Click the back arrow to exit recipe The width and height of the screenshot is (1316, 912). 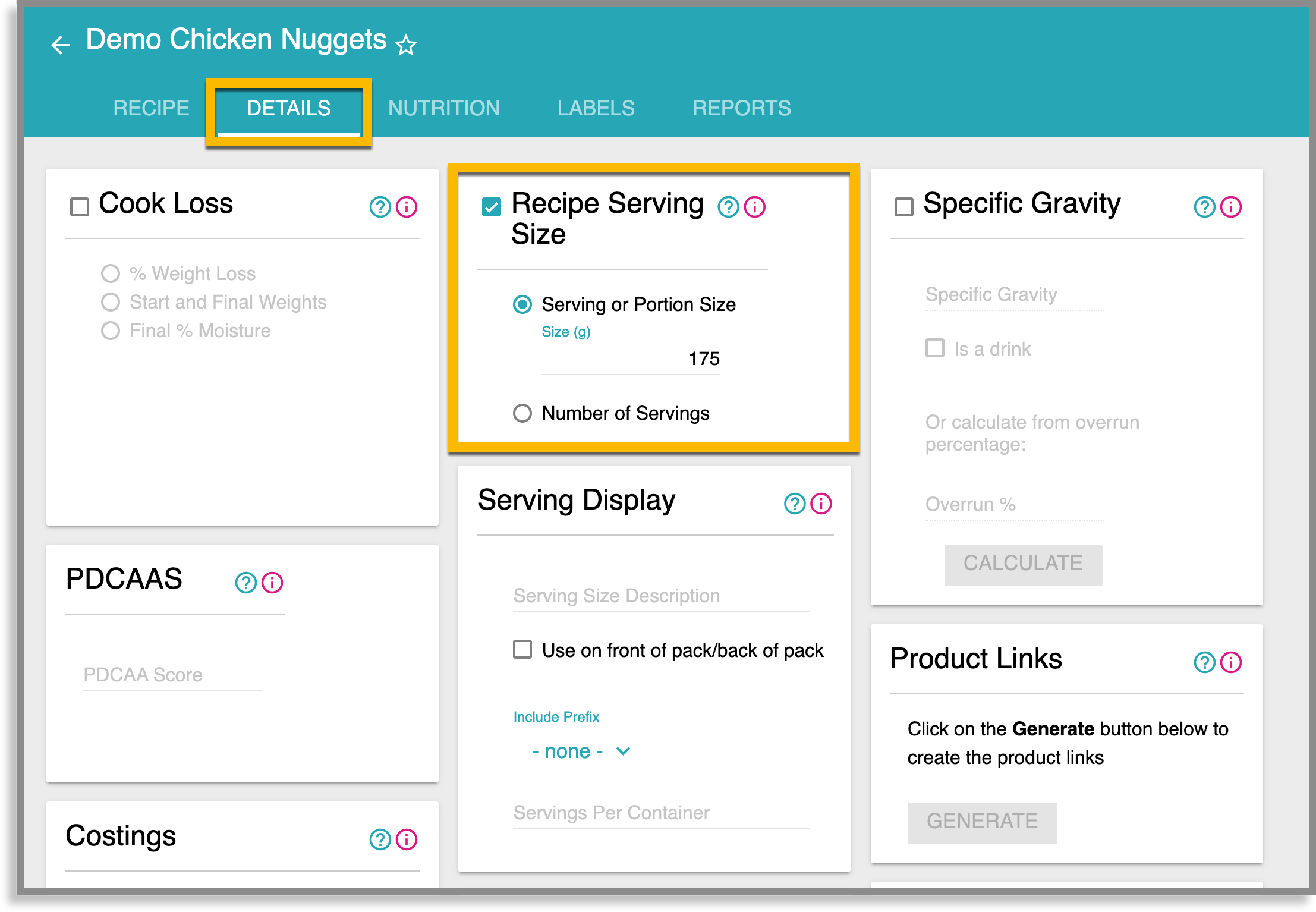coord(61,45)
